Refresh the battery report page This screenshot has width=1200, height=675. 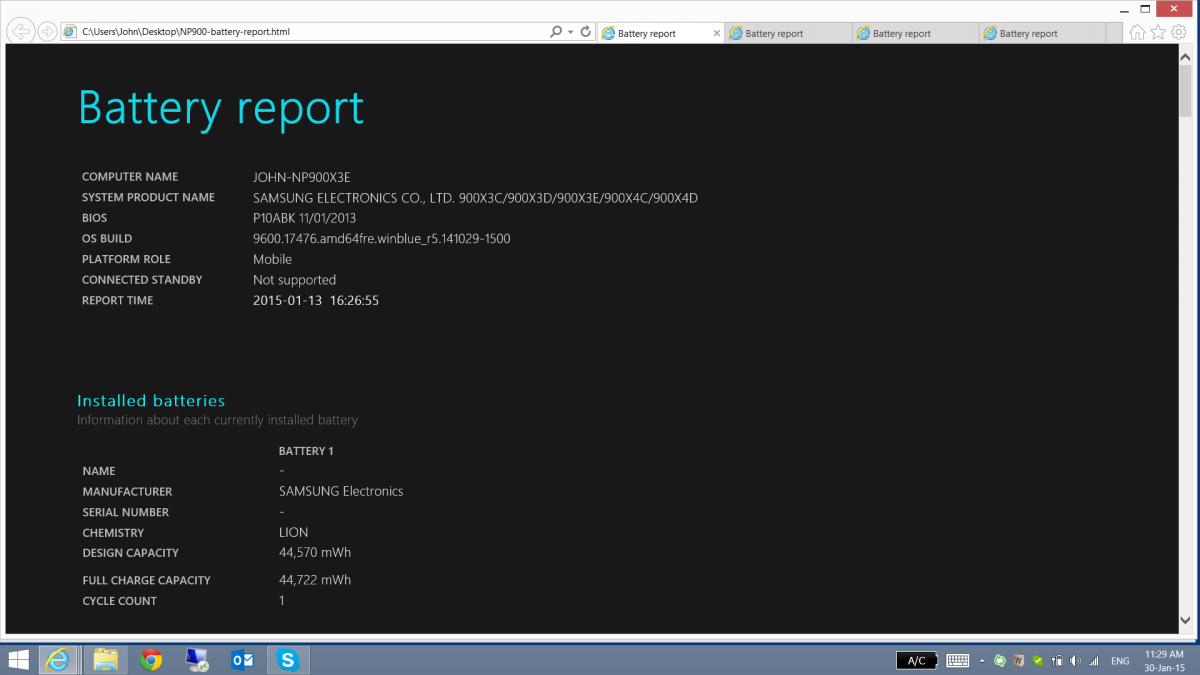click(x=585, y=32)
